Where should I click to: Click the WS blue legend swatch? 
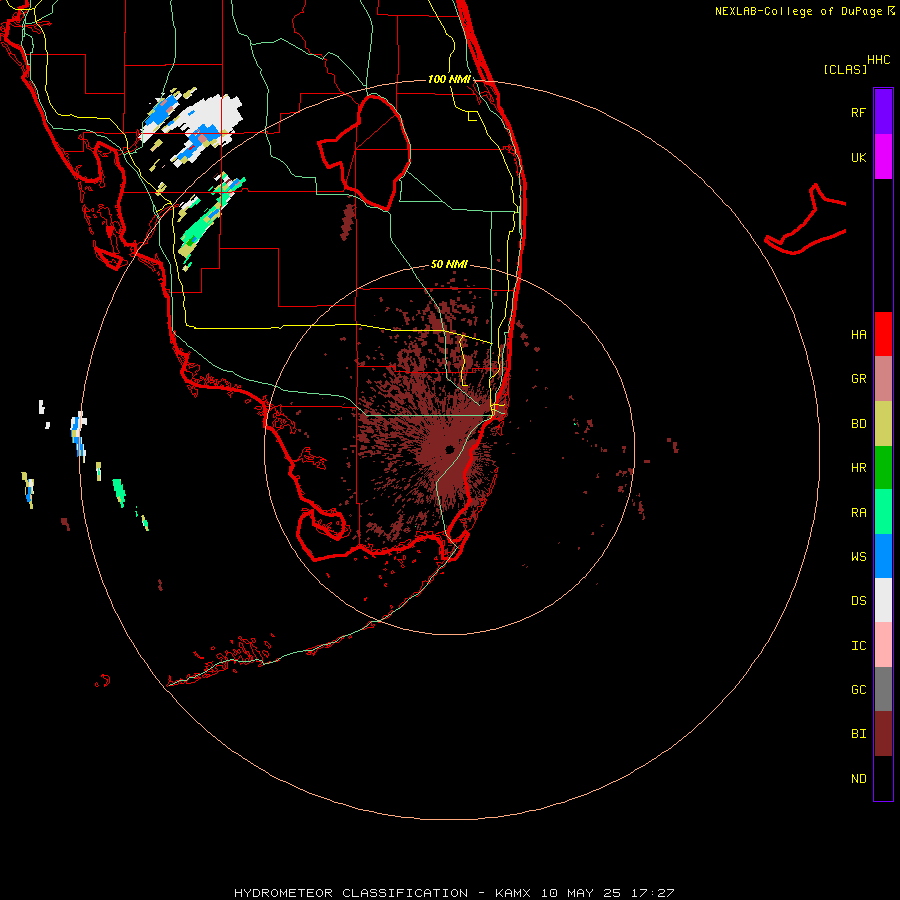pos(883,556)
